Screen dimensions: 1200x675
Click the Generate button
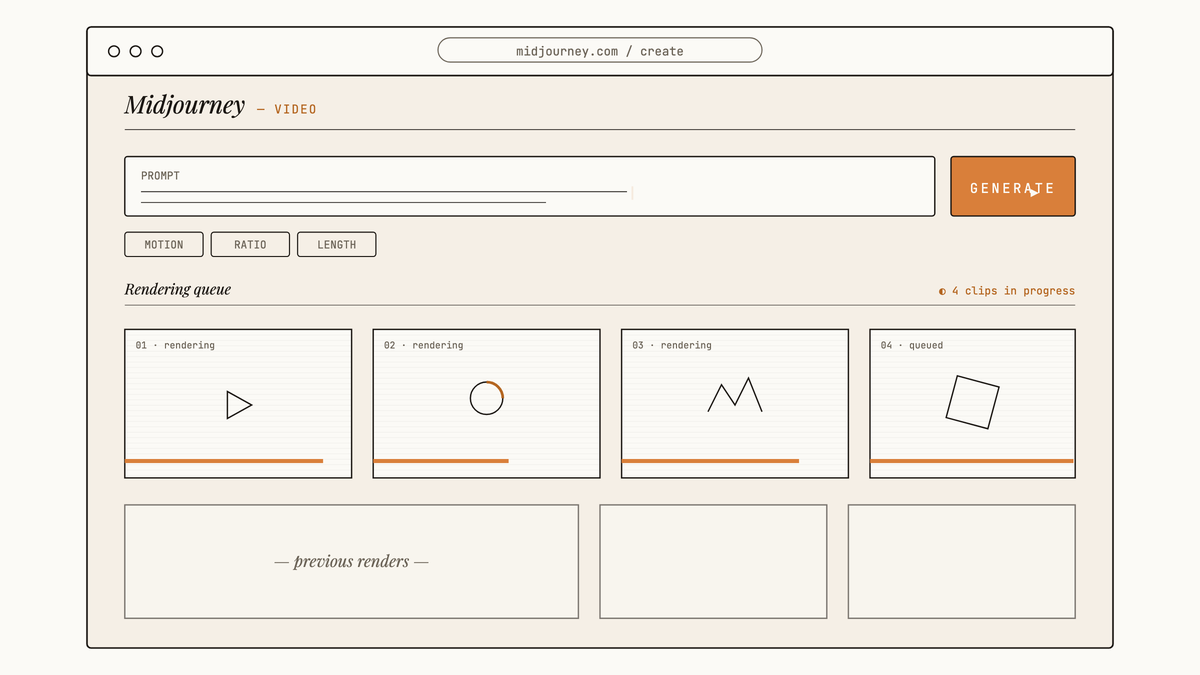[1012, 186]
